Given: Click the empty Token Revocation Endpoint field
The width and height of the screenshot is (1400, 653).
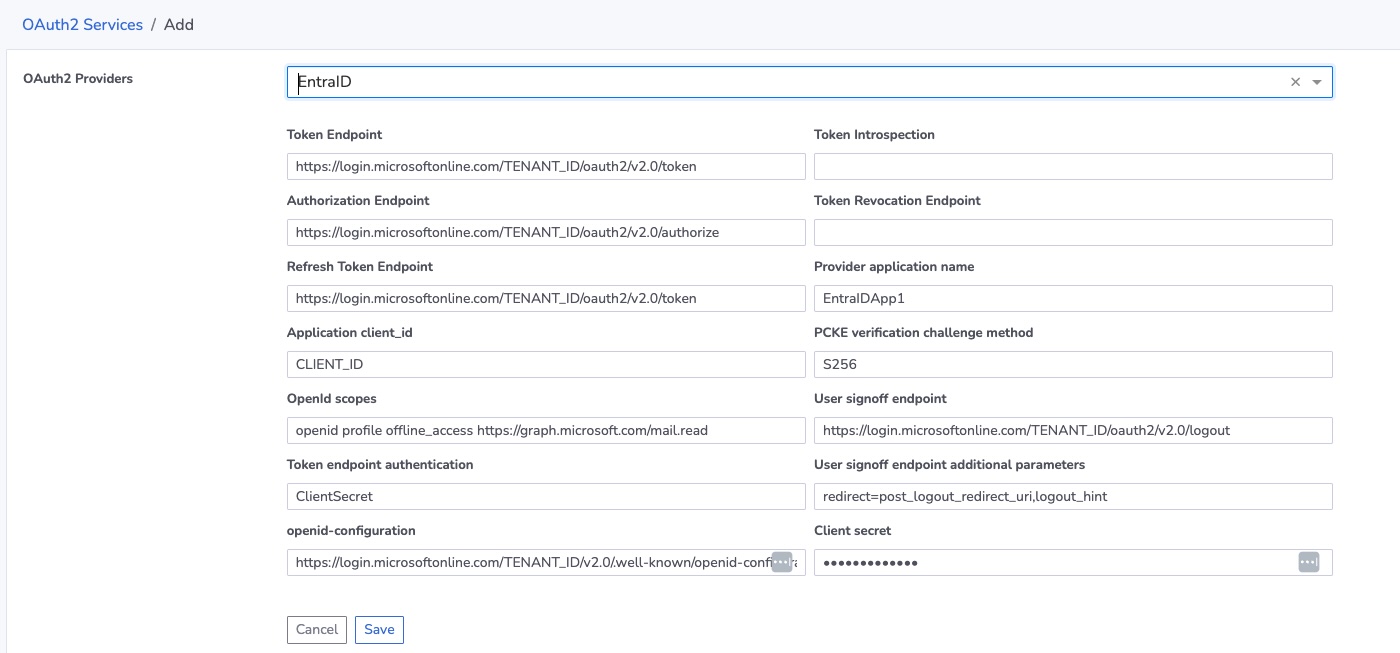Looking at the screenshot, I should 1072,232.
